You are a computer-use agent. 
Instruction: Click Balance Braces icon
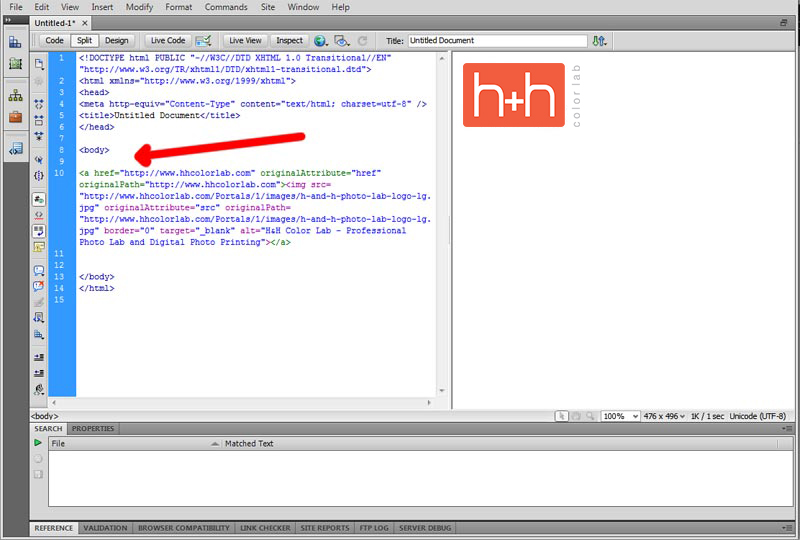coord(39,176)
